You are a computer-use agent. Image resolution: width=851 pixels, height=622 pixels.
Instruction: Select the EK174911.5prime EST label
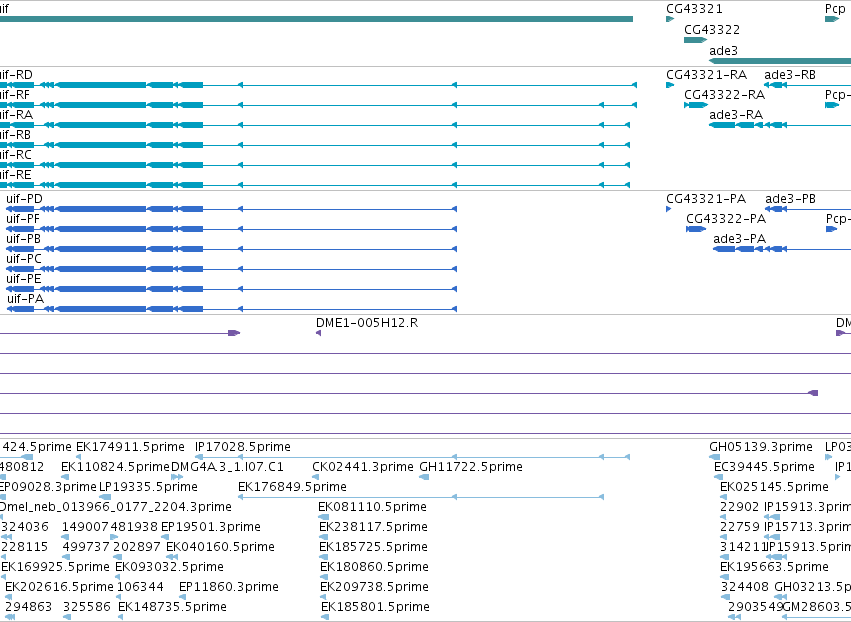pos(130,447)
